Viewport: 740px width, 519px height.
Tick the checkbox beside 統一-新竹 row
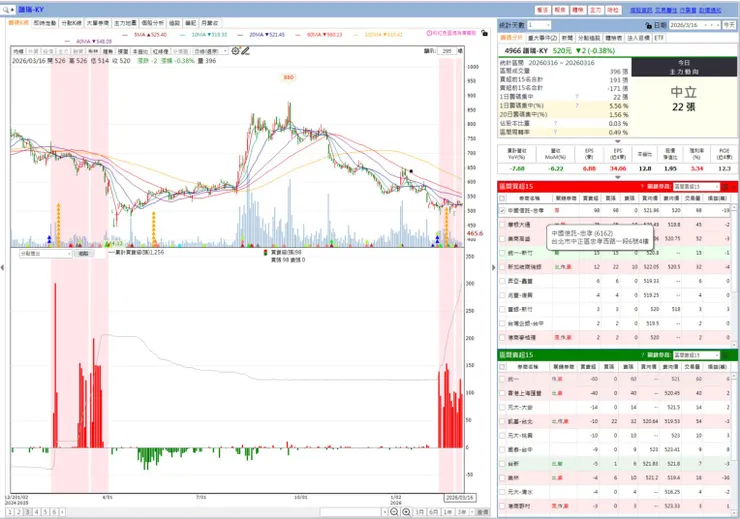pyautogui.click(x=502, y=253)
